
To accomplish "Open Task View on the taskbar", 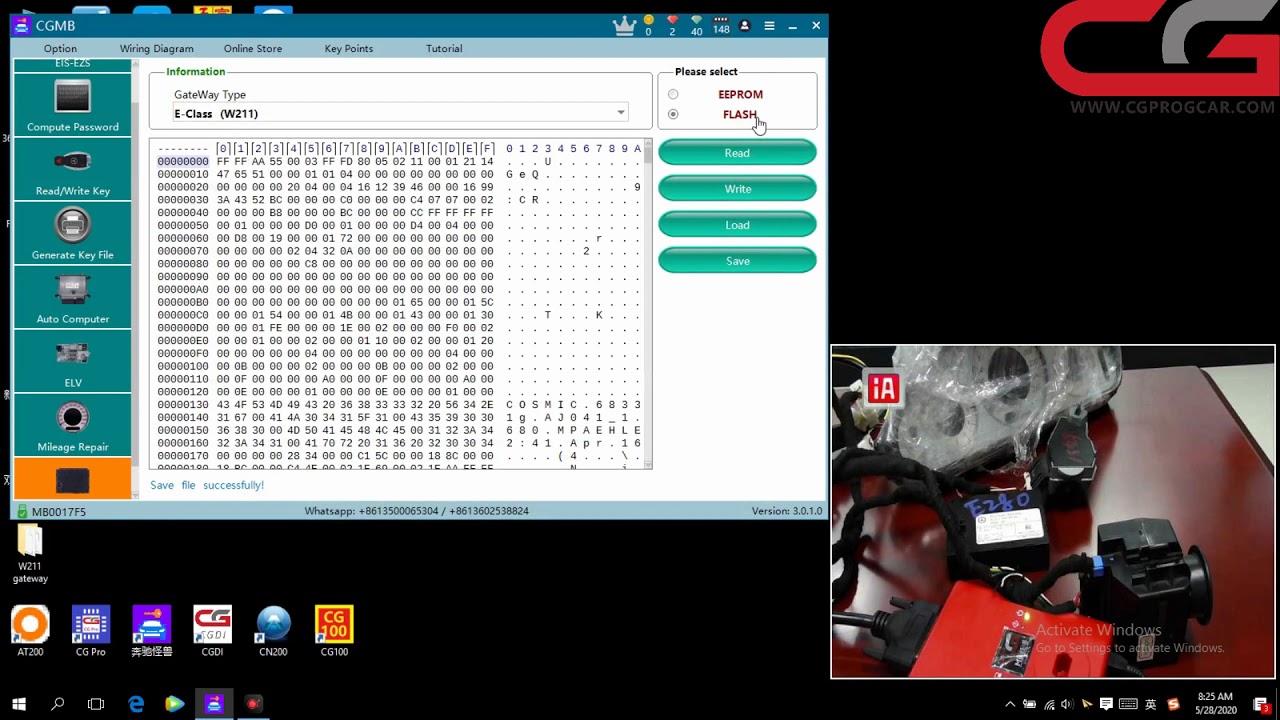I will [96, 704].
